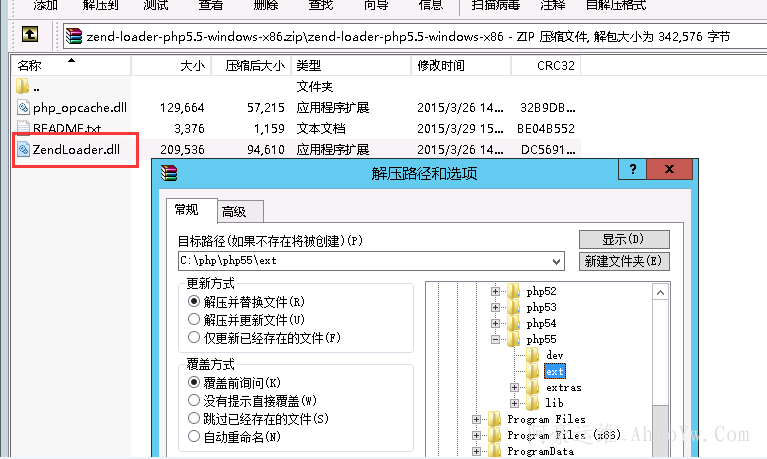Screen dimensions: 767x459
Task: Expand the extras folder node
Action: [514, 387]
